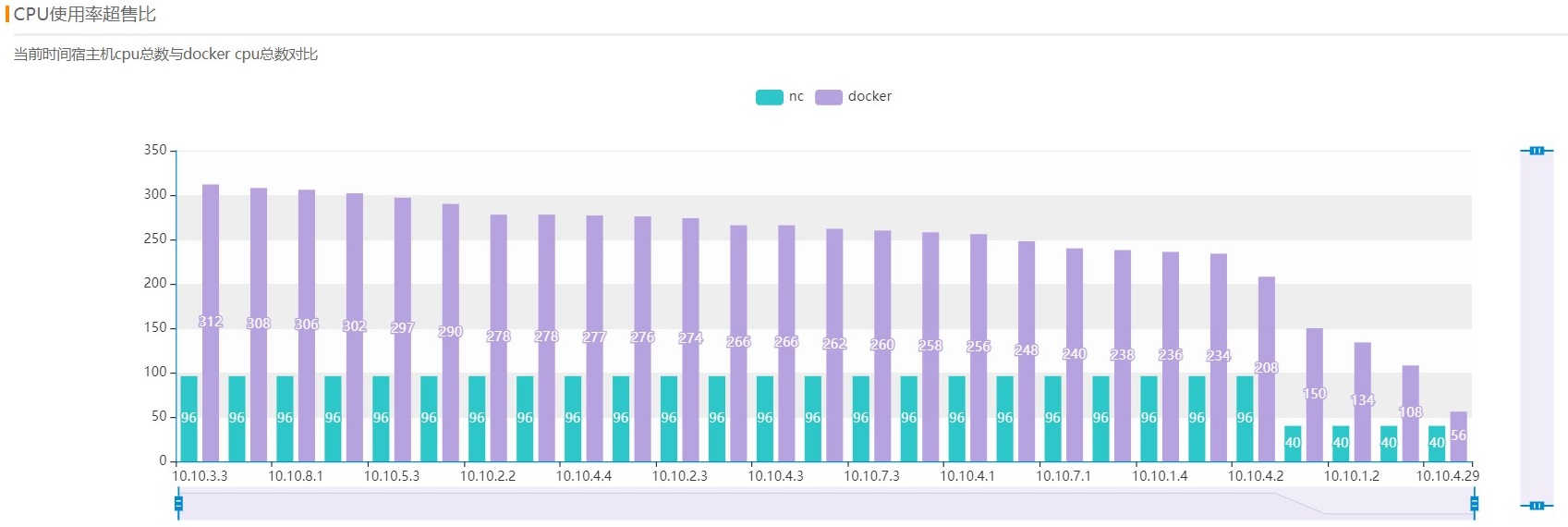This screenshot has width=1568, height=527.
Task: Click x-axis label 10.10.4.29
Action: 1448,476
